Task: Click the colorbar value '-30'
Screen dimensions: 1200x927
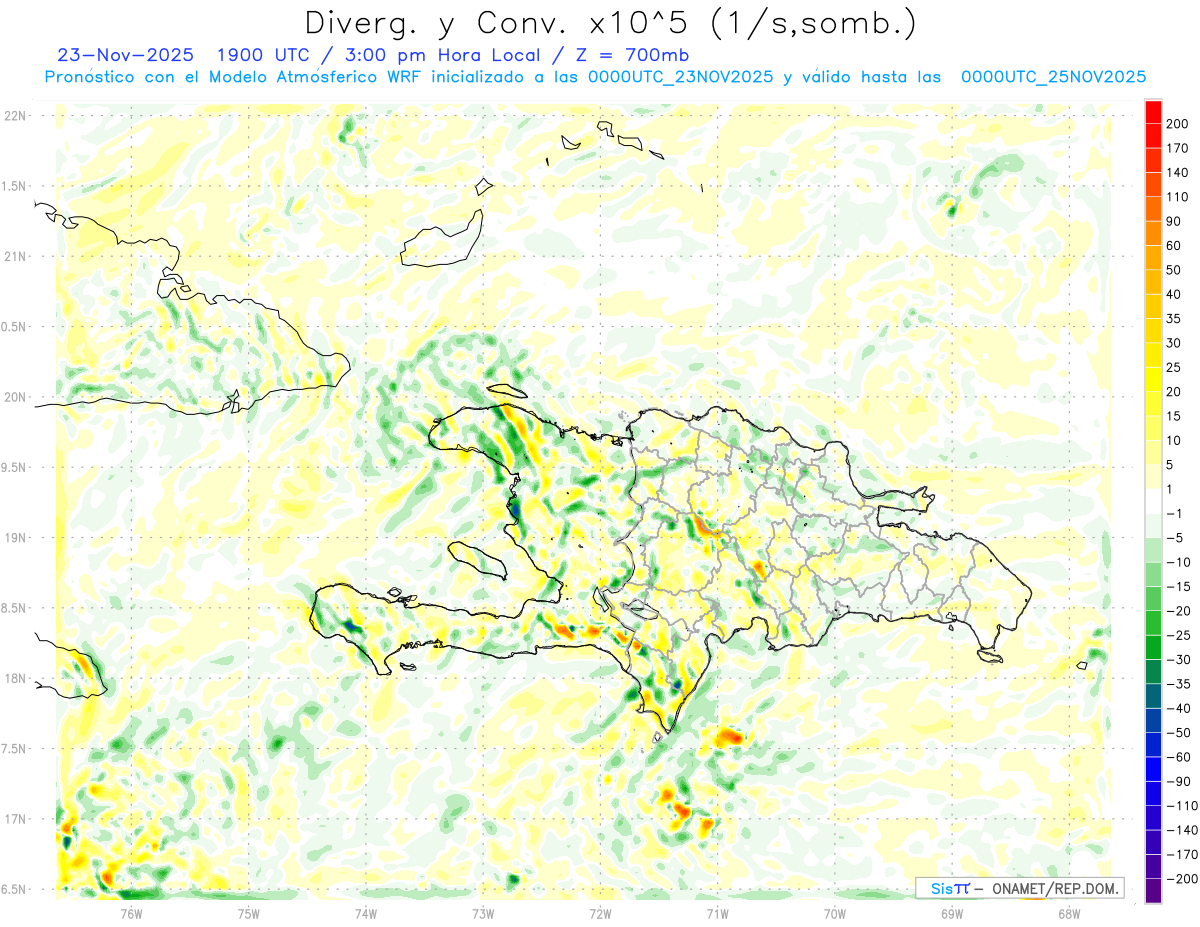Action: [x=1180, y=659]
